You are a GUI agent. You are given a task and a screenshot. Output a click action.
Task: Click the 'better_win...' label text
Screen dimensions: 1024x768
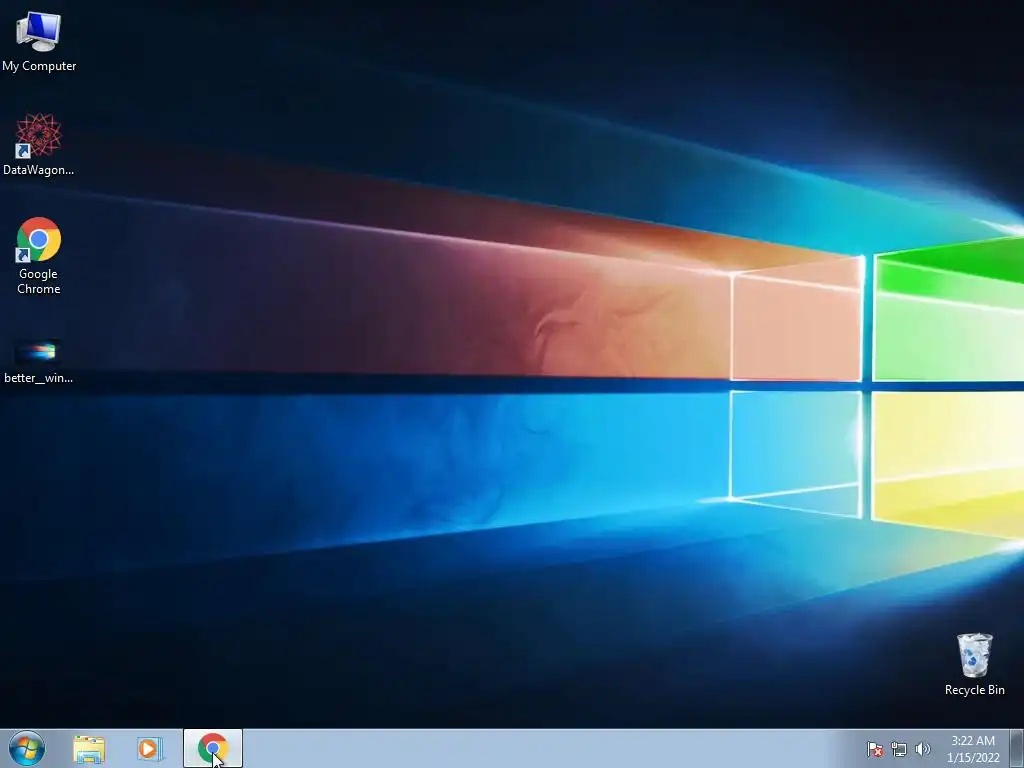[39, 377]
